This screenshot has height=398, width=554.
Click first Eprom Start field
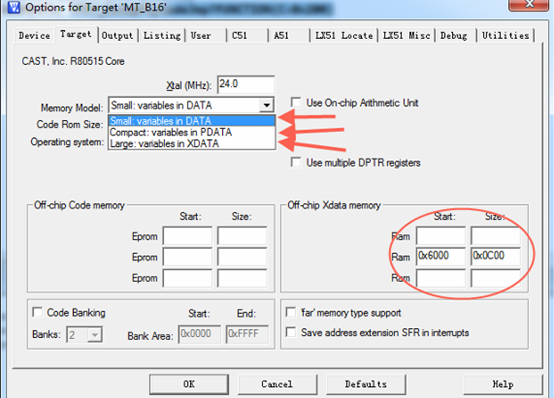(188, 236)
